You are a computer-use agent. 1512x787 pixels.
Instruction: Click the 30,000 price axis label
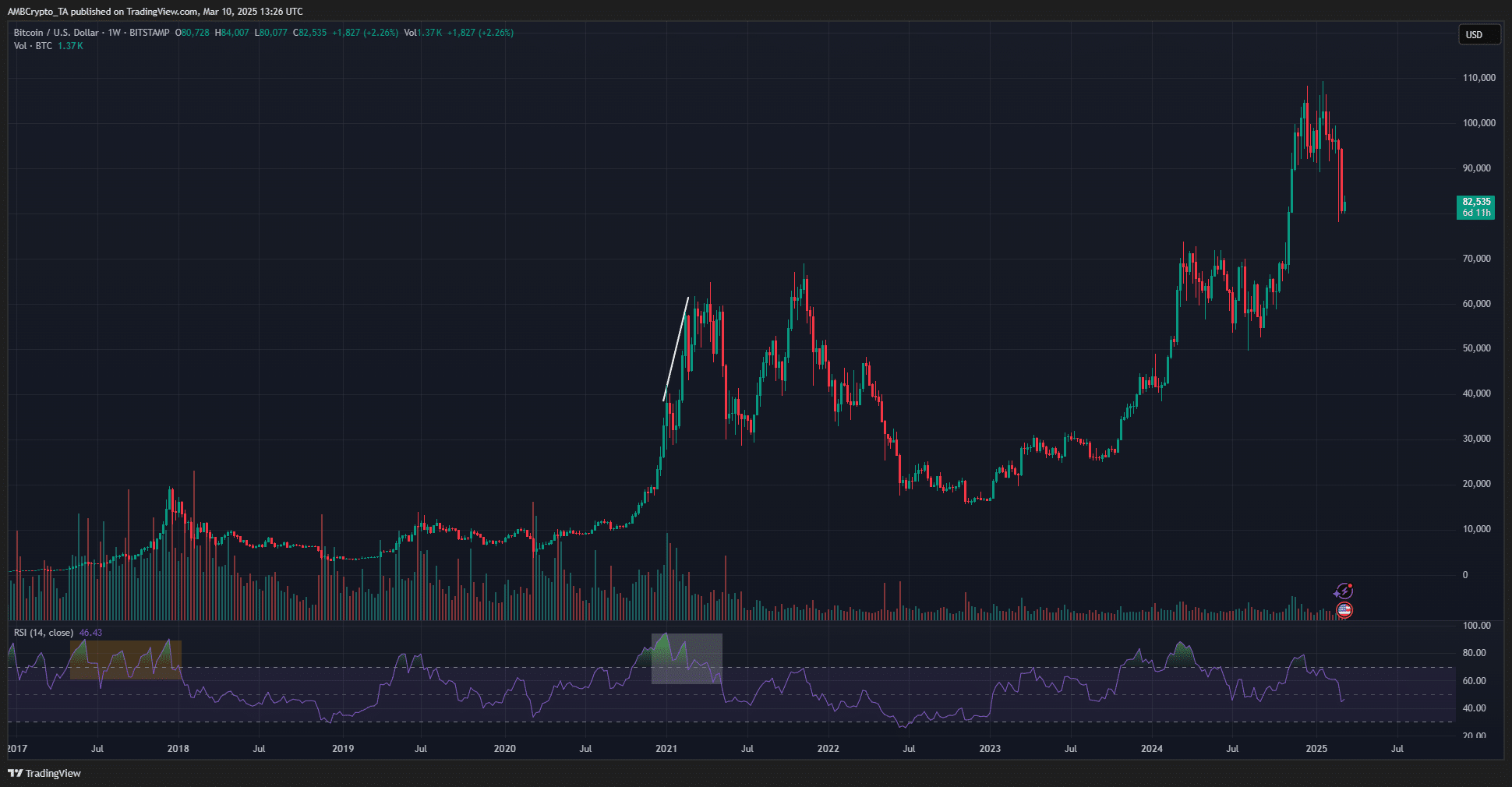click(1476, 439)
